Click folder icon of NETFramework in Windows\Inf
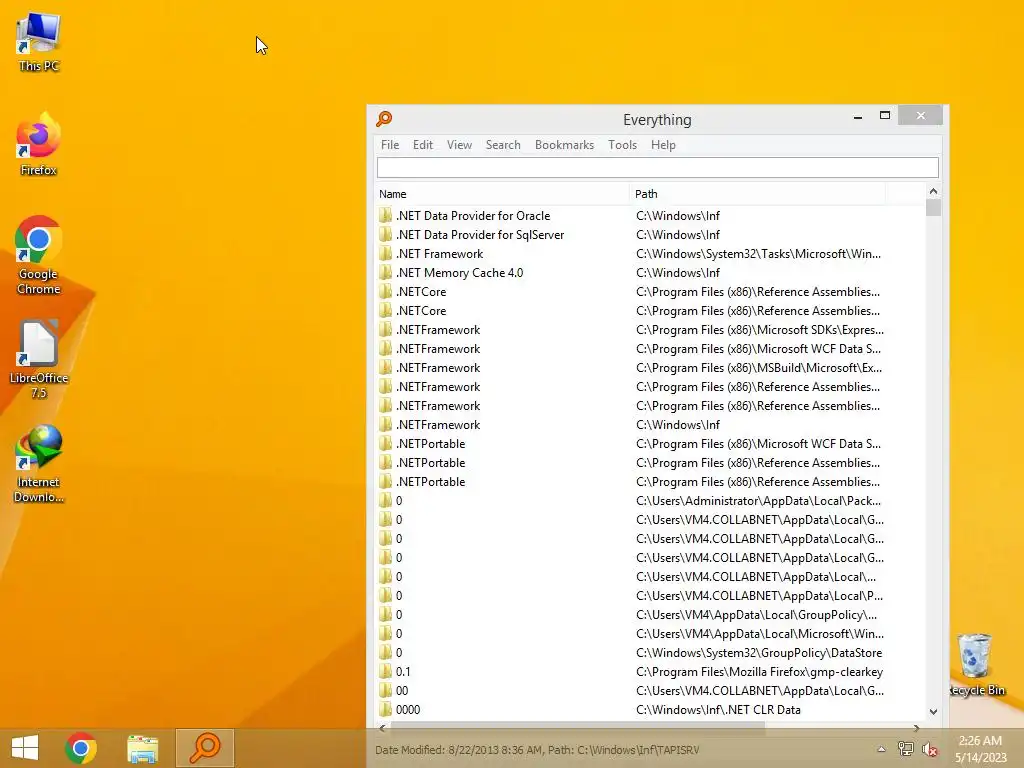Screen dimensions: 1024x768 coord(385,424)
